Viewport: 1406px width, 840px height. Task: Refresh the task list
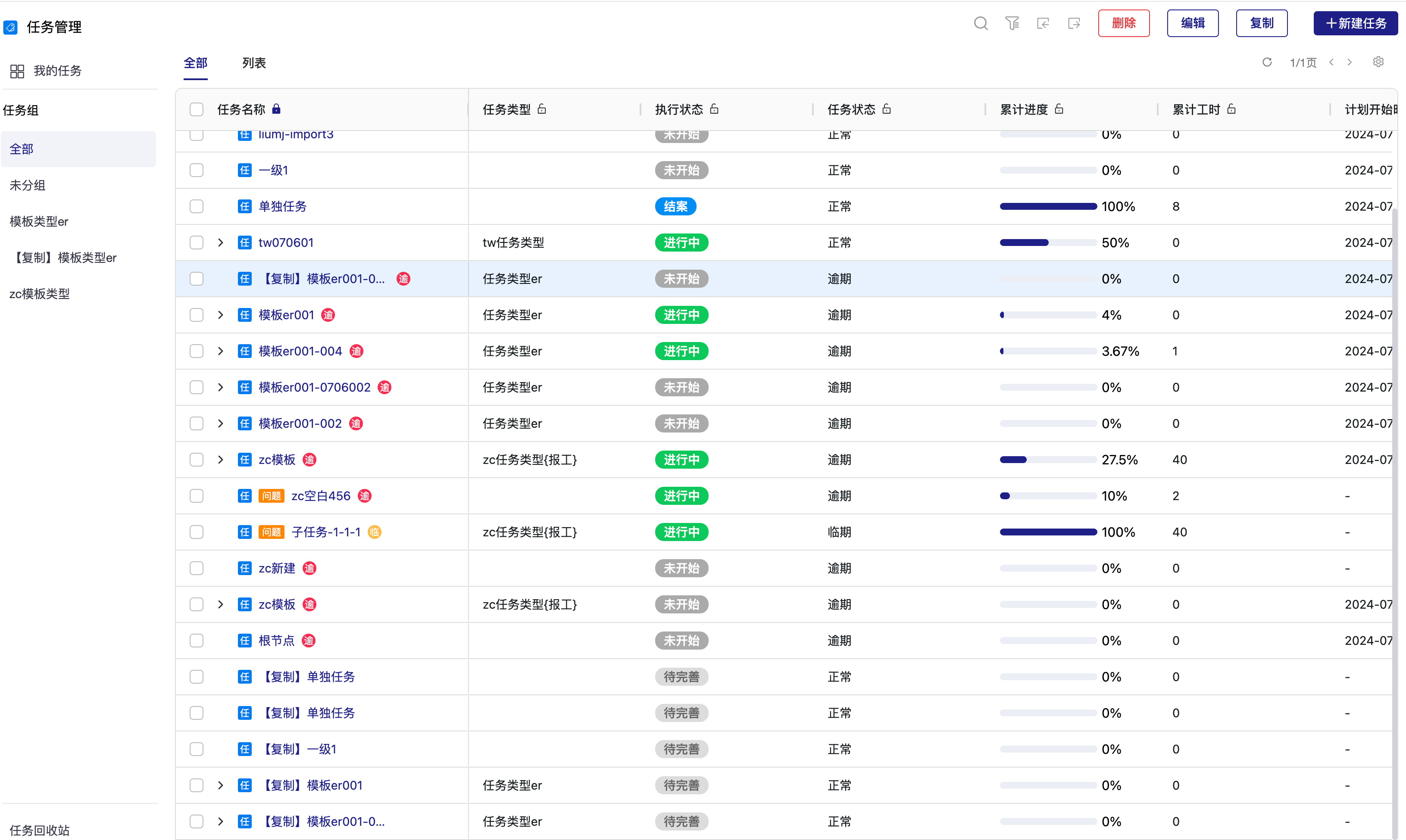click(x=1267, y=62)
